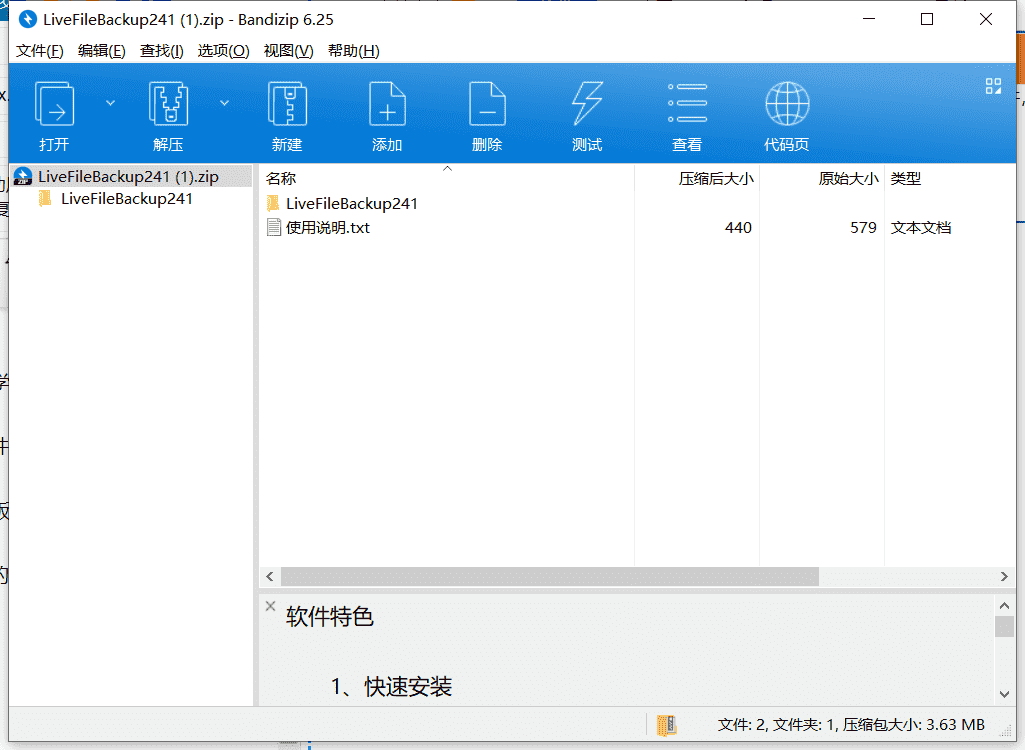The width and height of the screenshot is (1025, 750).
Task: Click horizontal scrollbar right arrow
Action: tap(1004, 577)
